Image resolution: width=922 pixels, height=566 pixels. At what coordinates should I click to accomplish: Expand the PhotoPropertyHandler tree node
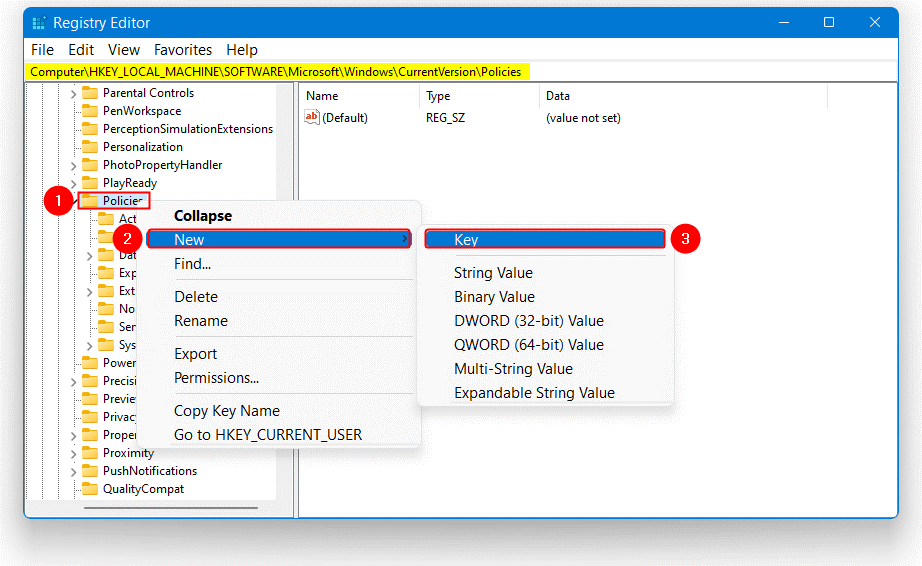coord(73,165)
